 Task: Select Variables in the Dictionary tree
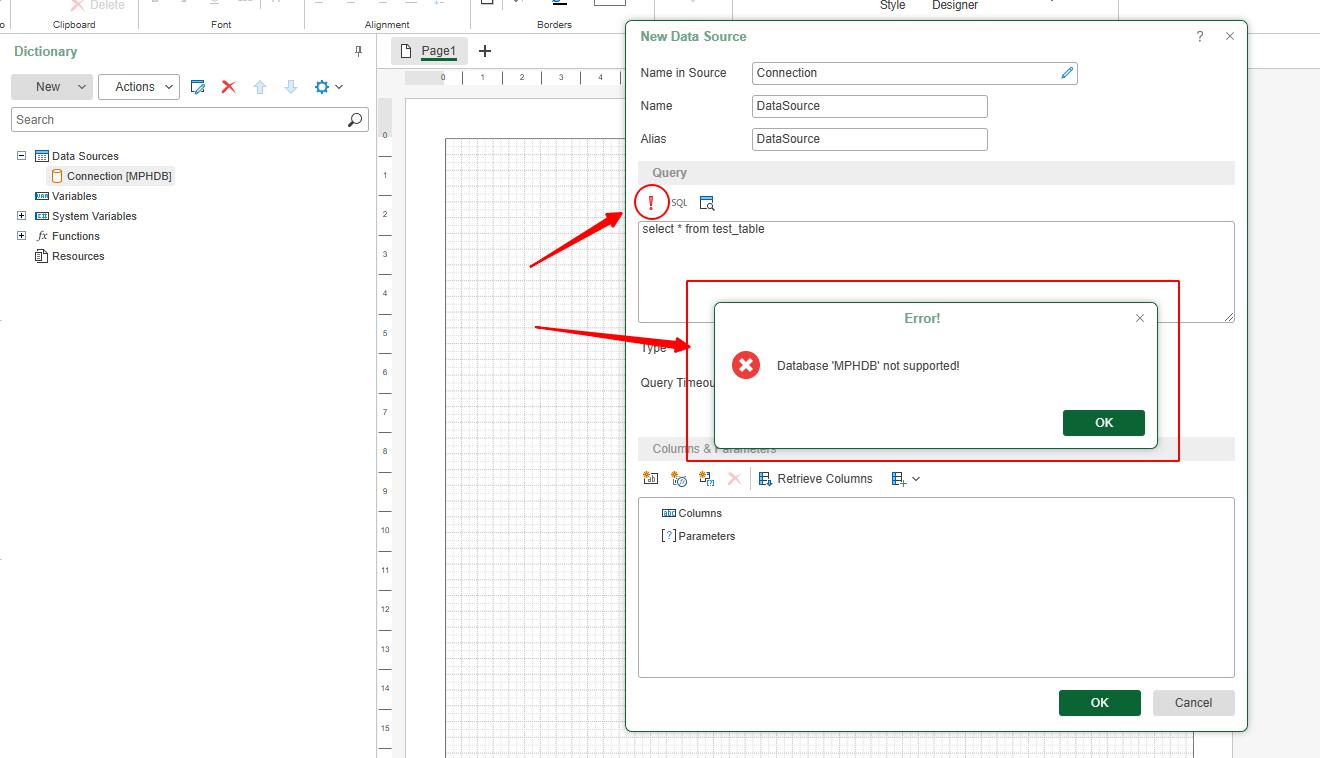66,196
